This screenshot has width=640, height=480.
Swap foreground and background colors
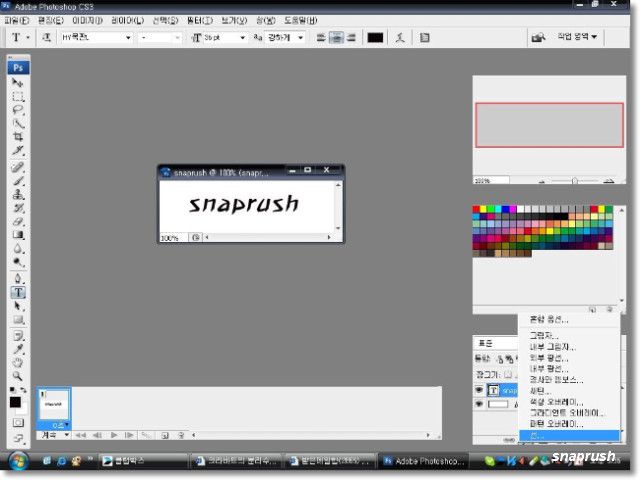[24, 390]
